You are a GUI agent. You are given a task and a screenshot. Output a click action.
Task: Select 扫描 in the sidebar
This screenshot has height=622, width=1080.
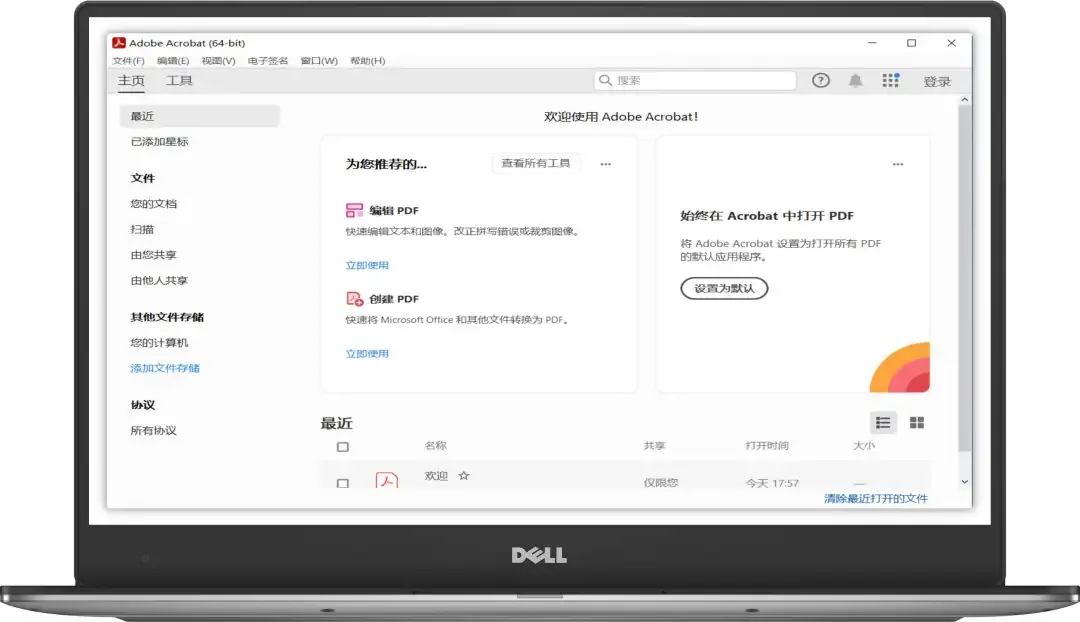pyautogui.click(x=143, y=229)
